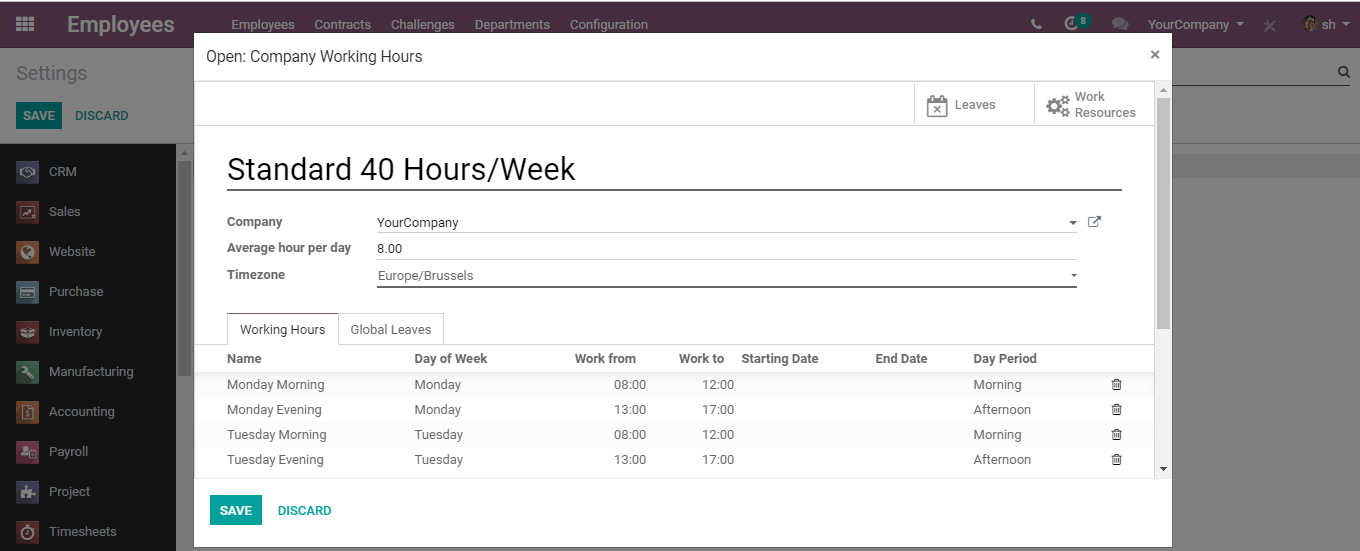The image size is (1360, 551).
Task: Sort by the Starting Date column header
Action: [x=779, y=358]
